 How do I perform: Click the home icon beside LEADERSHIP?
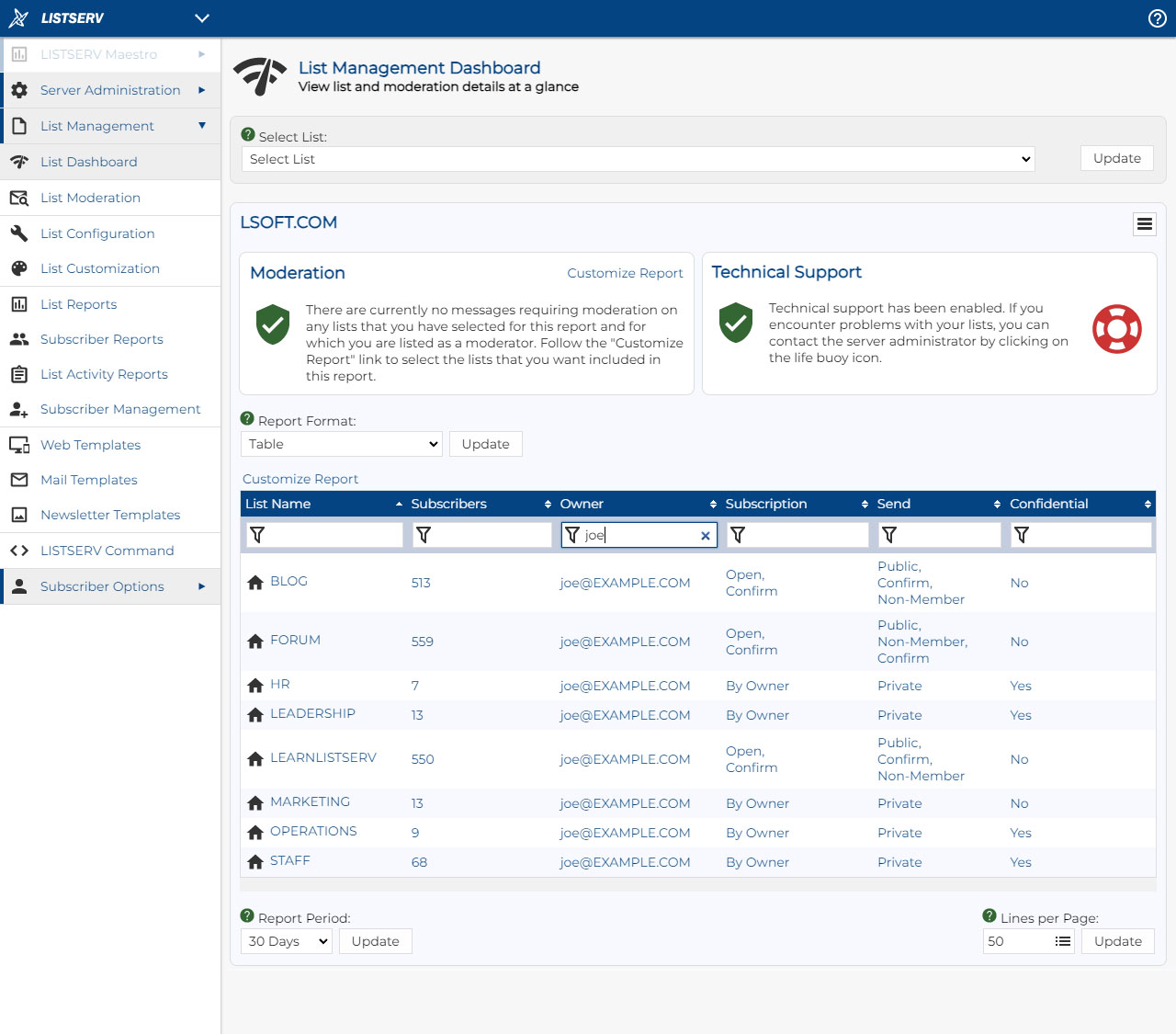pos(255,715)
